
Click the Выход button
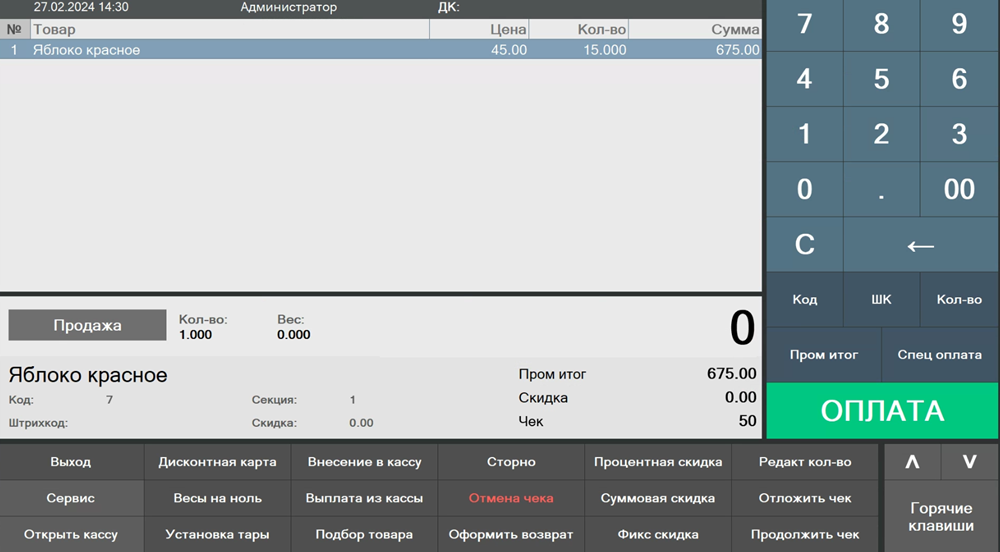pyautogui.click(x=71, y=462)
